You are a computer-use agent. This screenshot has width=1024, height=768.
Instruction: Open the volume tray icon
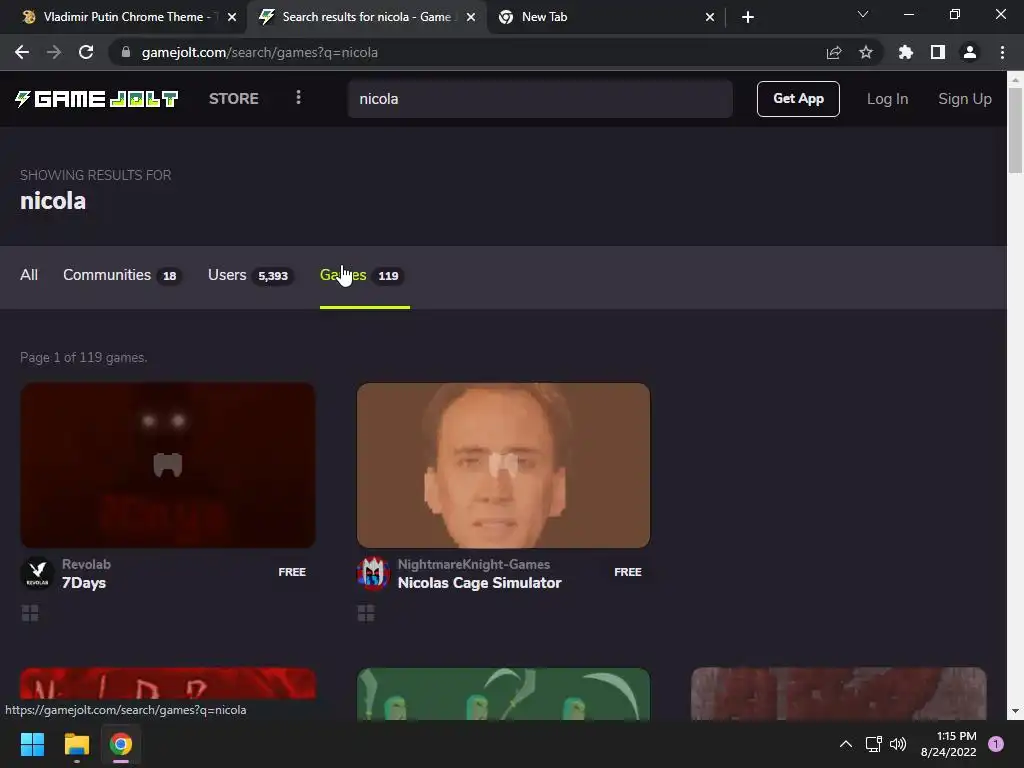pyautogui.click(x=898, y=744)
